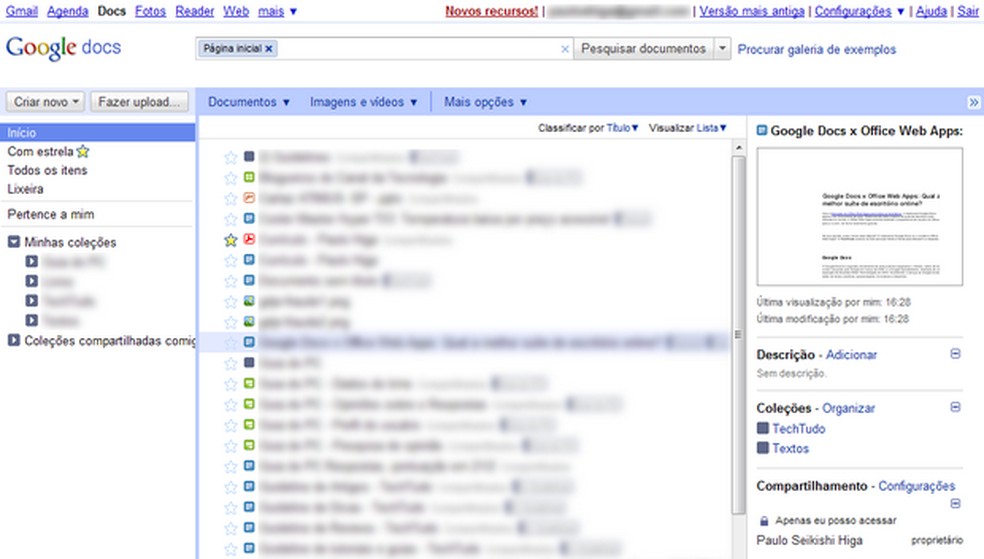Click Adicionar next to Descrição
984x559 pixels.
[x=851, y=355]
